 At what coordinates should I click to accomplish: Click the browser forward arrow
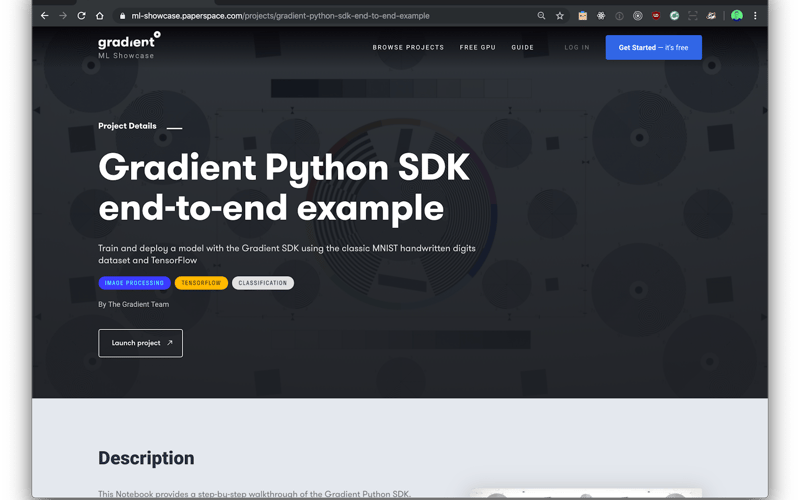click(63, 16)
